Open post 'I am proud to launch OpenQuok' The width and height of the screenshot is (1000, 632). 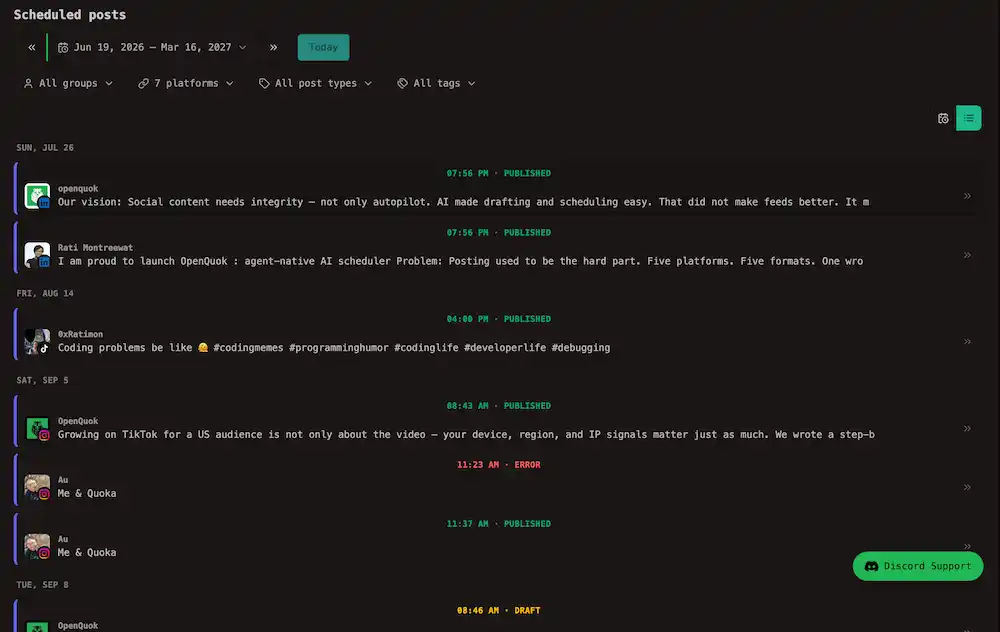coord(460,261)
